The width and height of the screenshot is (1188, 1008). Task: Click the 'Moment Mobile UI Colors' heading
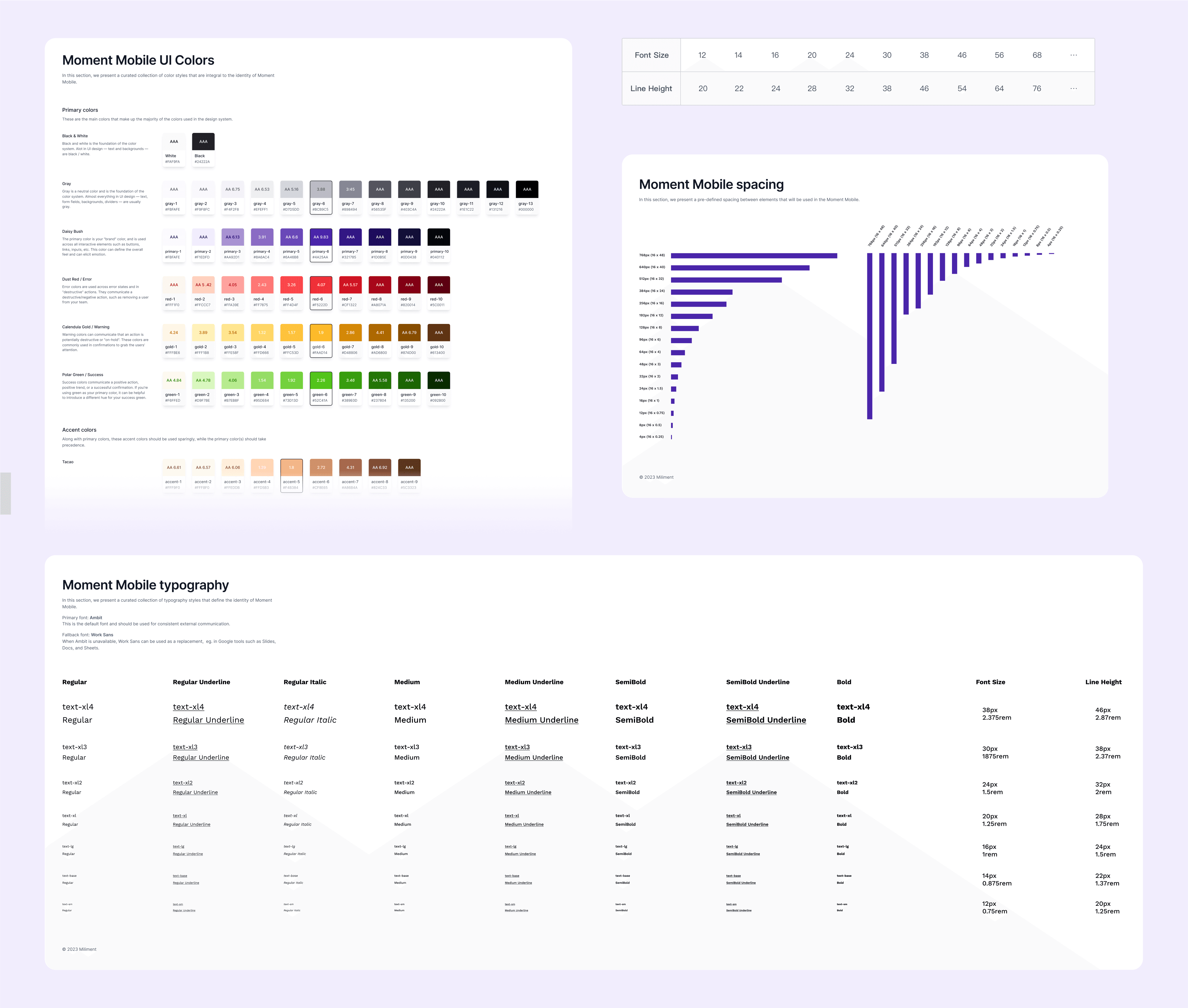click(138, 60)
